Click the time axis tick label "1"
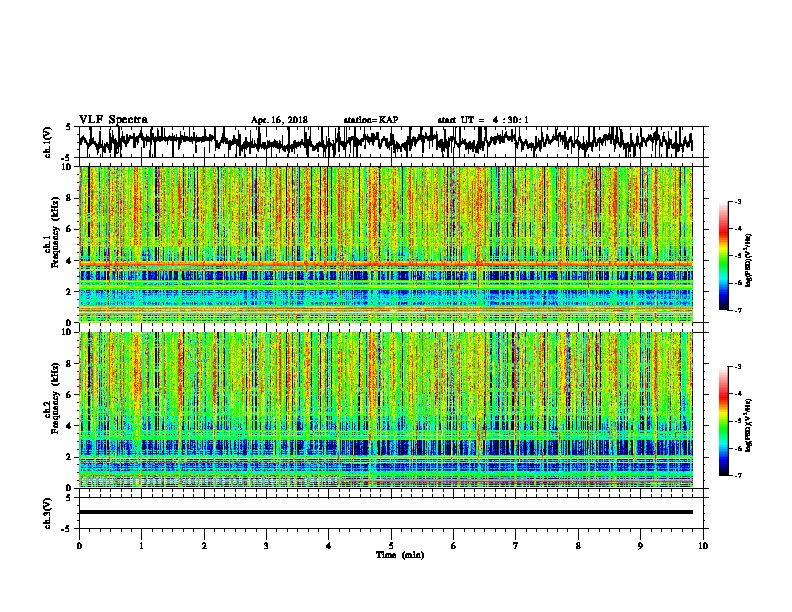Screen dimensions: 792x612 (x=141, y=546)
